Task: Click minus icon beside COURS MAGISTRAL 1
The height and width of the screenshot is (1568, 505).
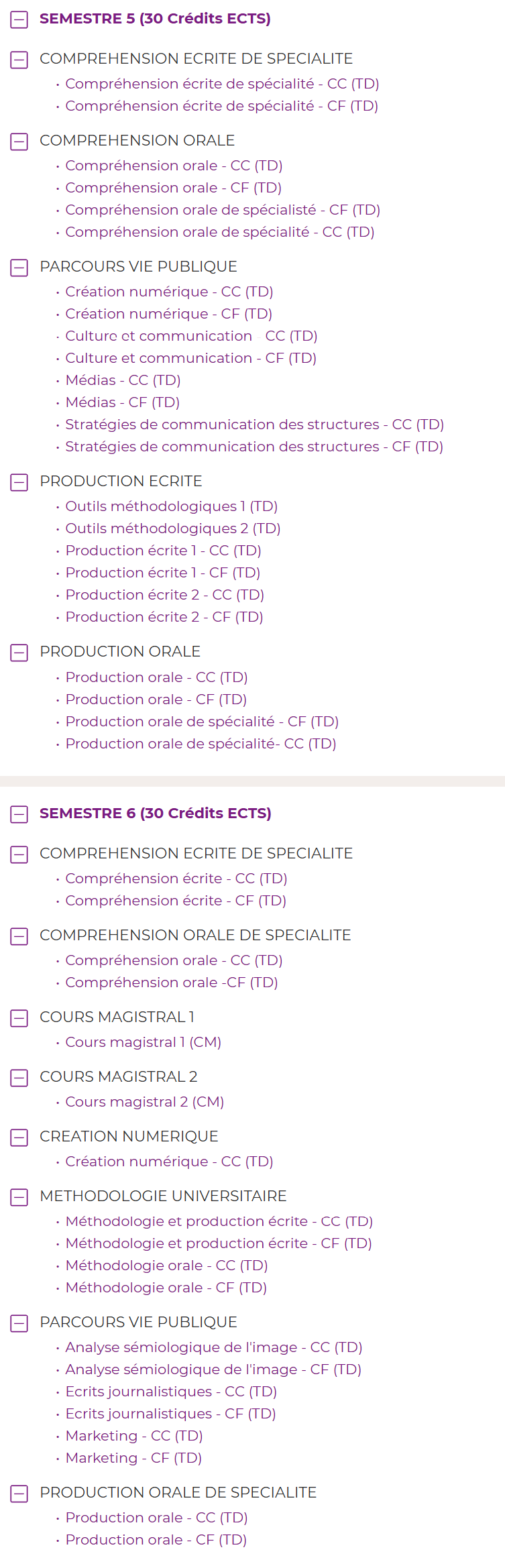Action: click(19, 1018)
